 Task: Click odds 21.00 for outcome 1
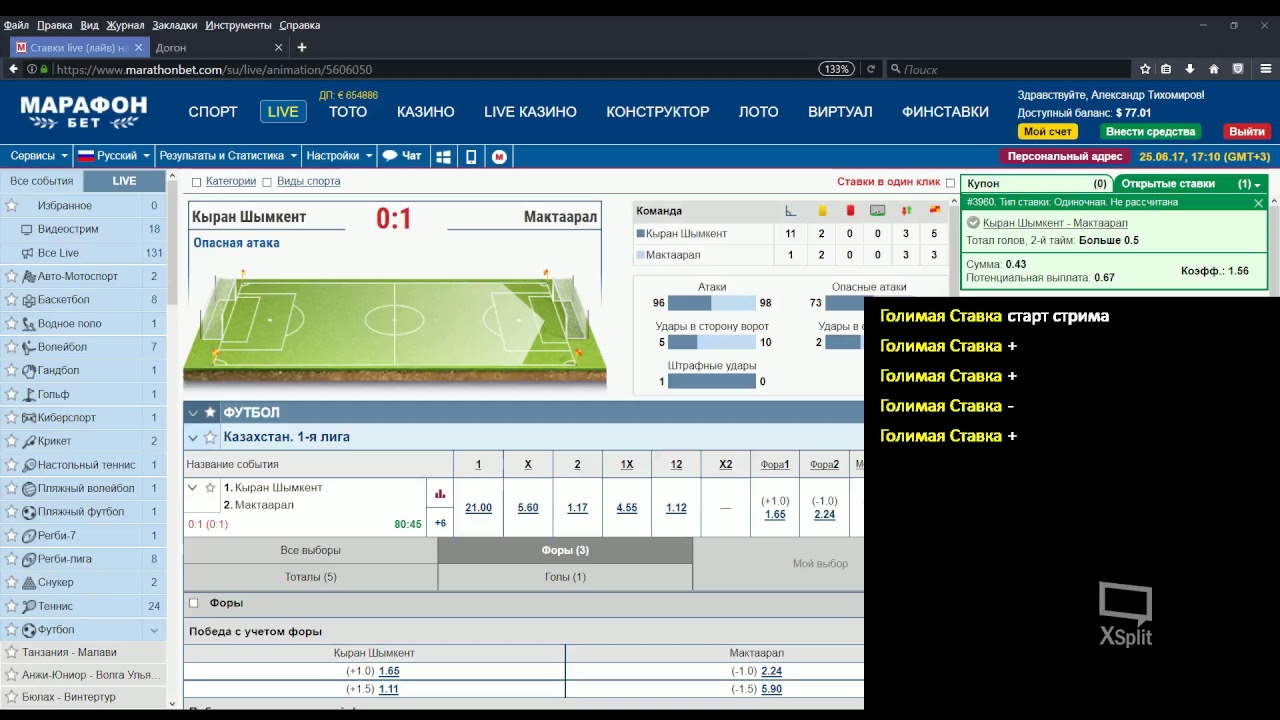coord(478,508)
